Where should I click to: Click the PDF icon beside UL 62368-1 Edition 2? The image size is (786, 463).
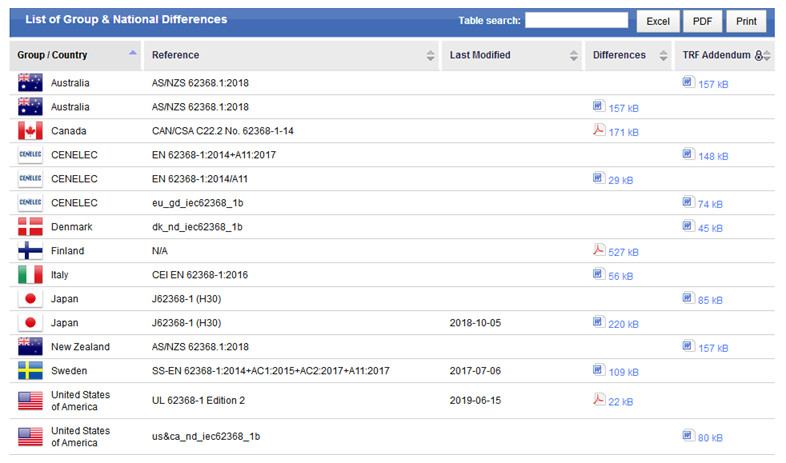pyautogui.click(x=599, y=399)
